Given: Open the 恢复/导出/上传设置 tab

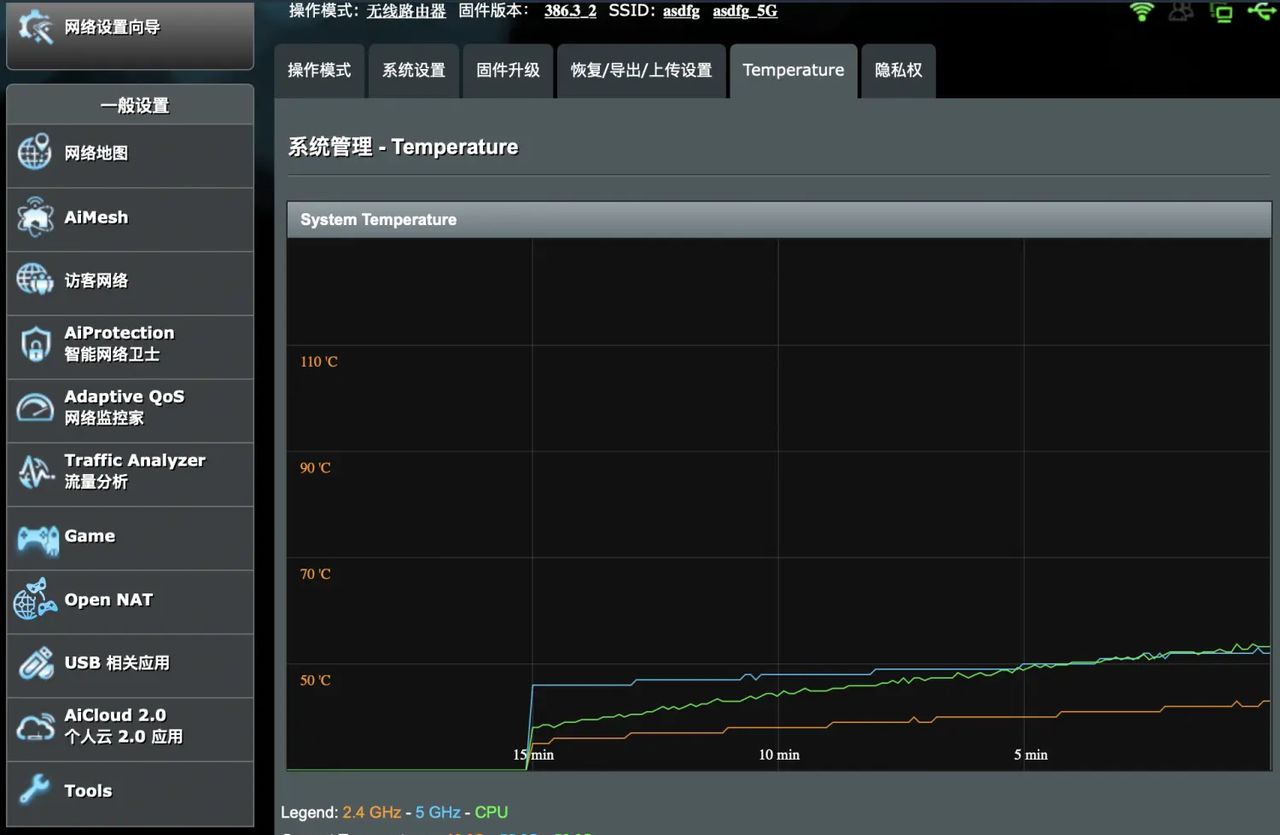Looking at the screenshot, I should pos(641,70).
